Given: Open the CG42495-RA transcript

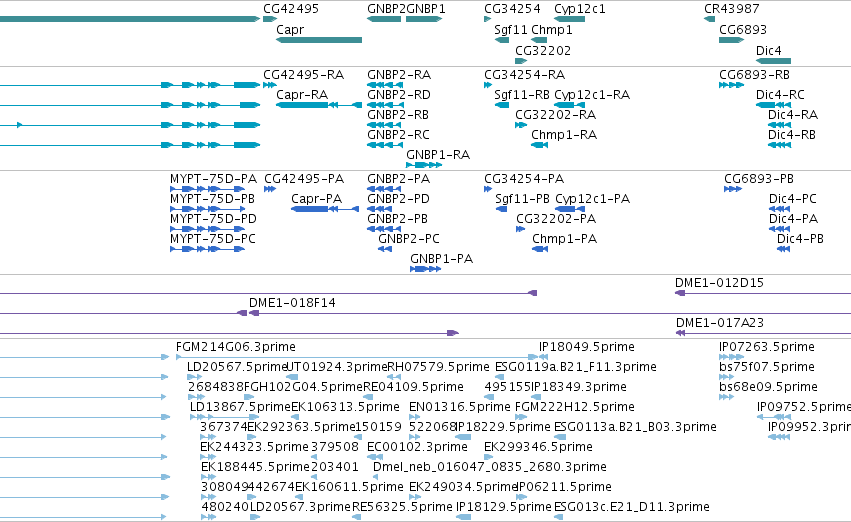Looking at the screenshot, I should point(303,74).
